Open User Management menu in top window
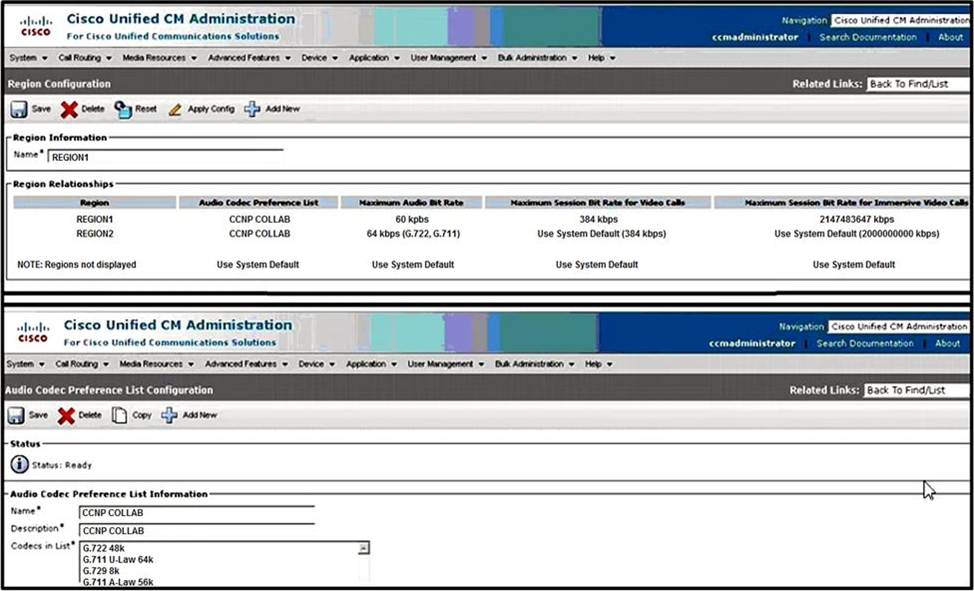Screen dimensions: 974x591 [x=450, y=58]
